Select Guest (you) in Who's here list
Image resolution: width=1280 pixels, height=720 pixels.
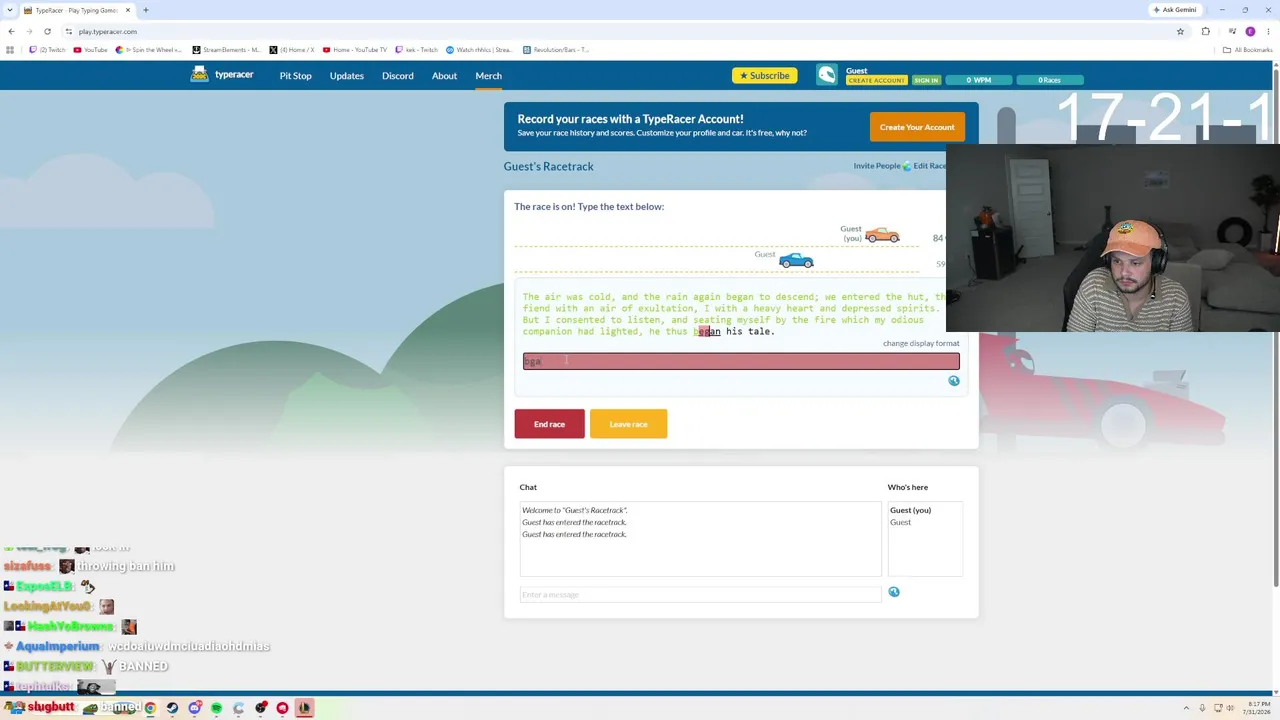point(910,510)
